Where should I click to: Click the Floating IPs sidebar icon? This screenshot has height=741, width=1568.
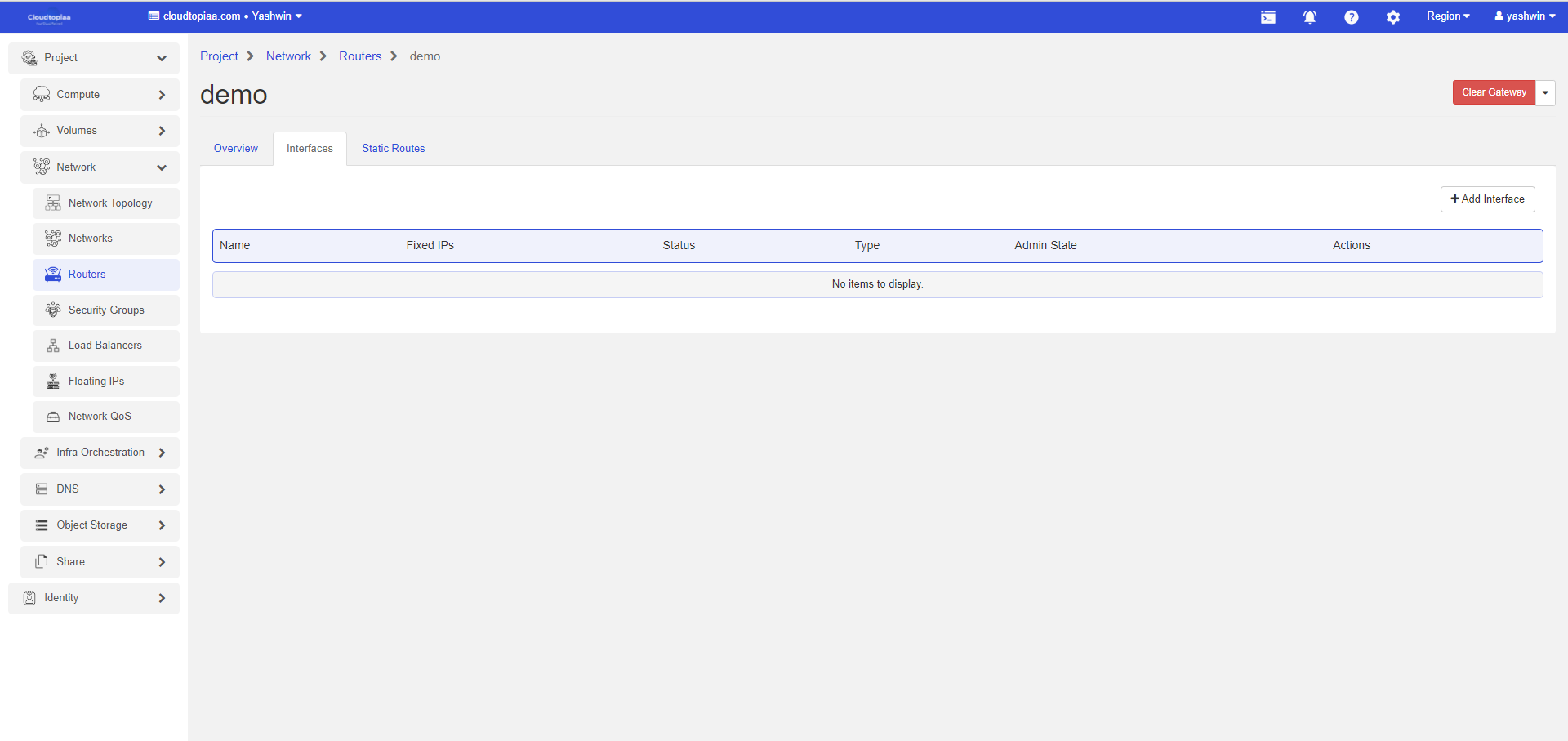click(53, 382)
